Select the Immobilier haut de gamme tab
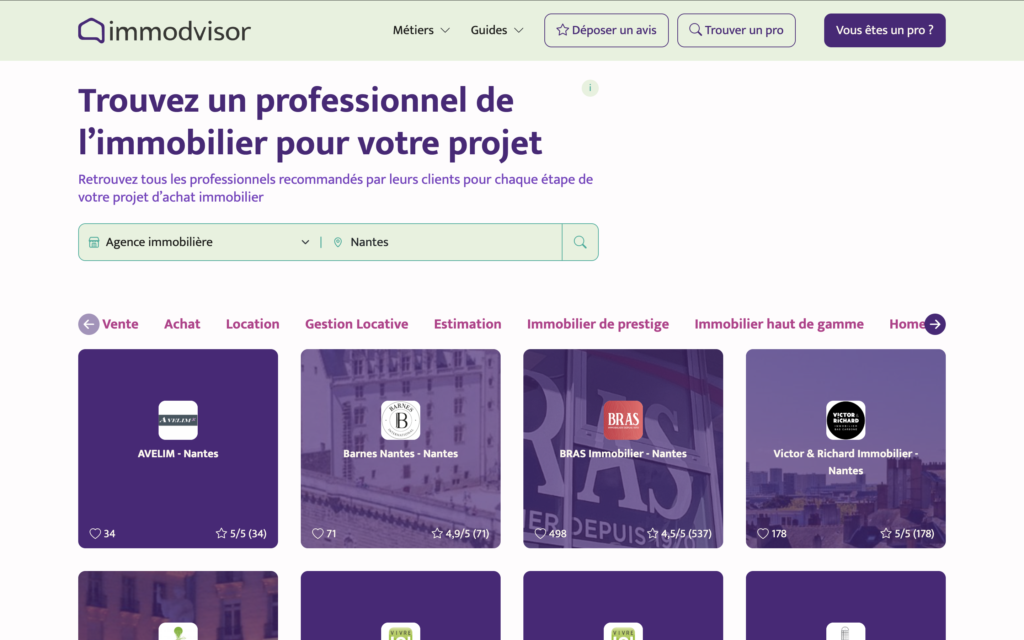 (779, 324)
